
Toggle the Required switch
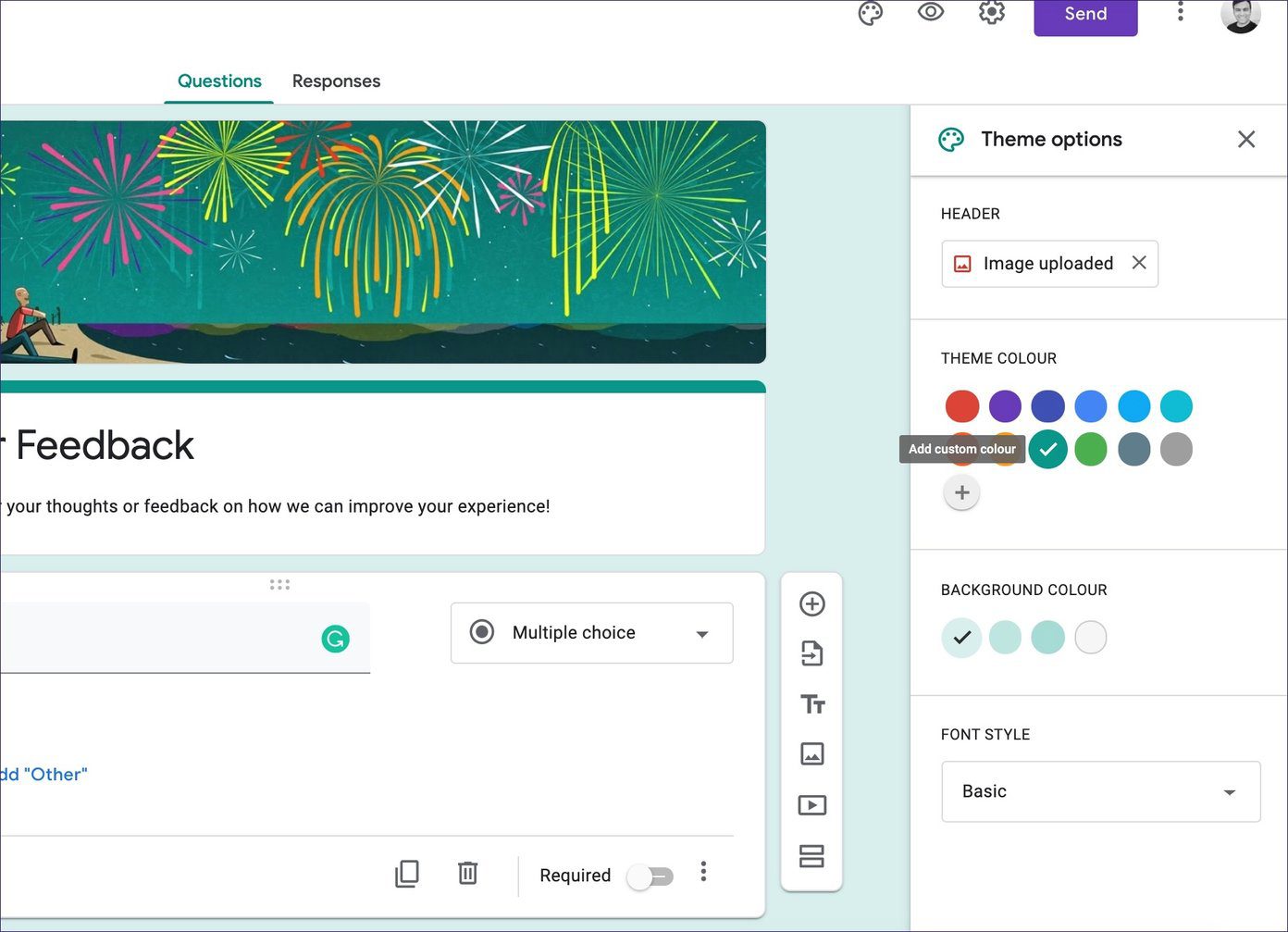(x=650, y=876)
